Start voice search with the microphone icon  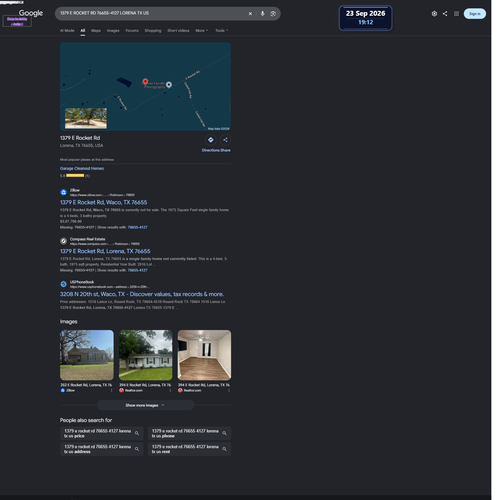[x=262, y=14]
